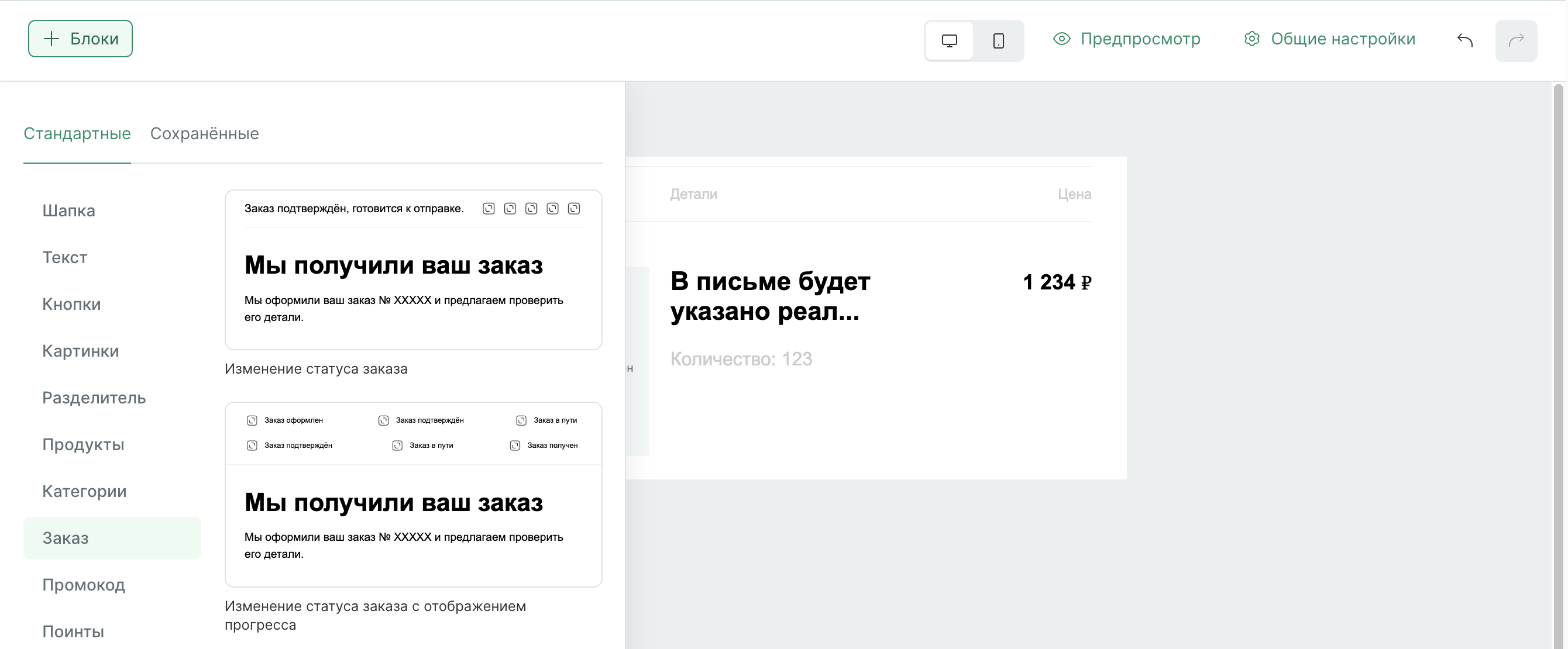Open Предпросмотр preview
Viewport: 1568px width, 649px height.
[1127, 39]
